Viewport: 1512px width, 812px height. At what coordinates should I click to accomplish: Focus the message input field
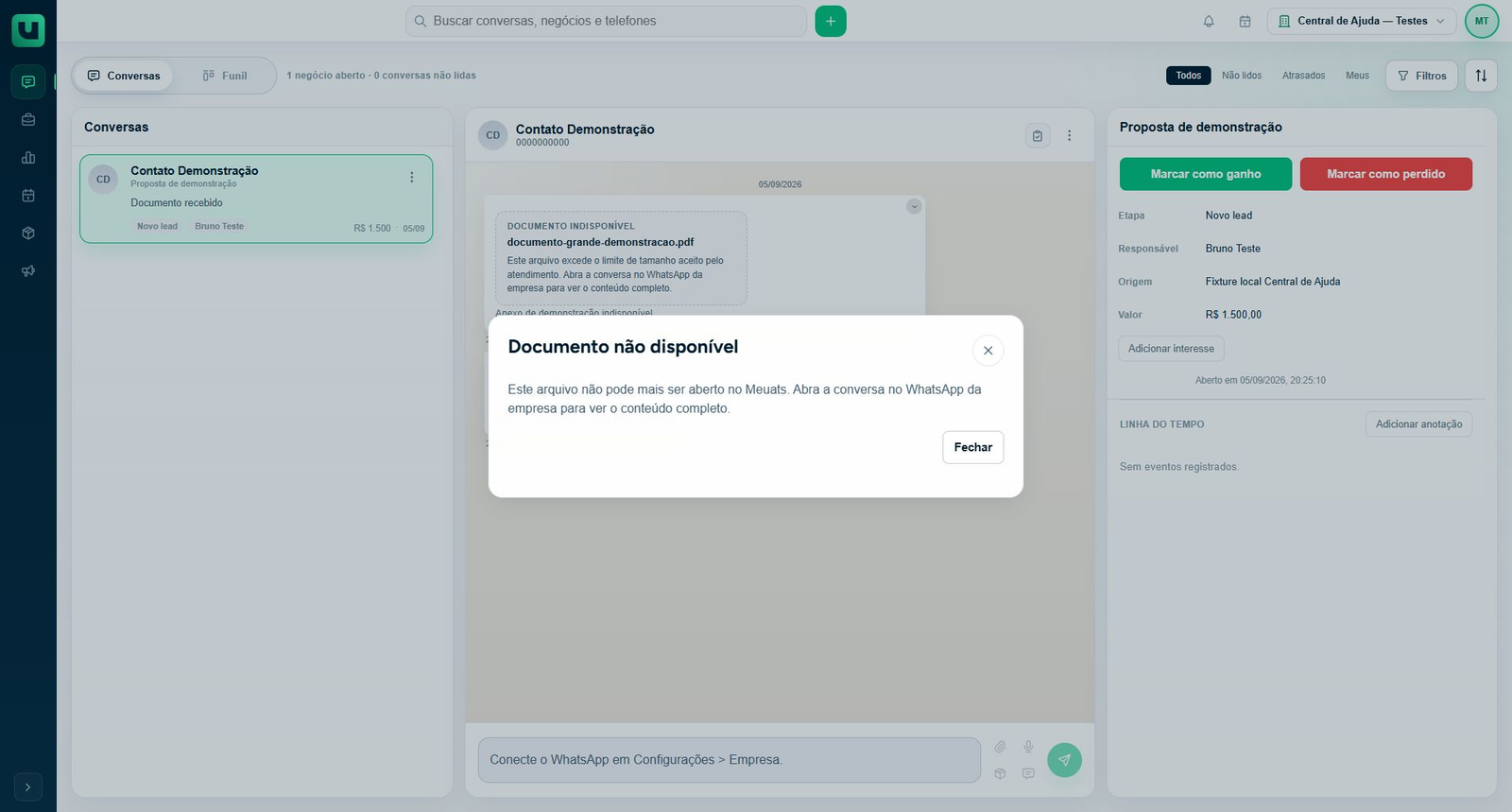pyautogui.click(x=730, y=760)
